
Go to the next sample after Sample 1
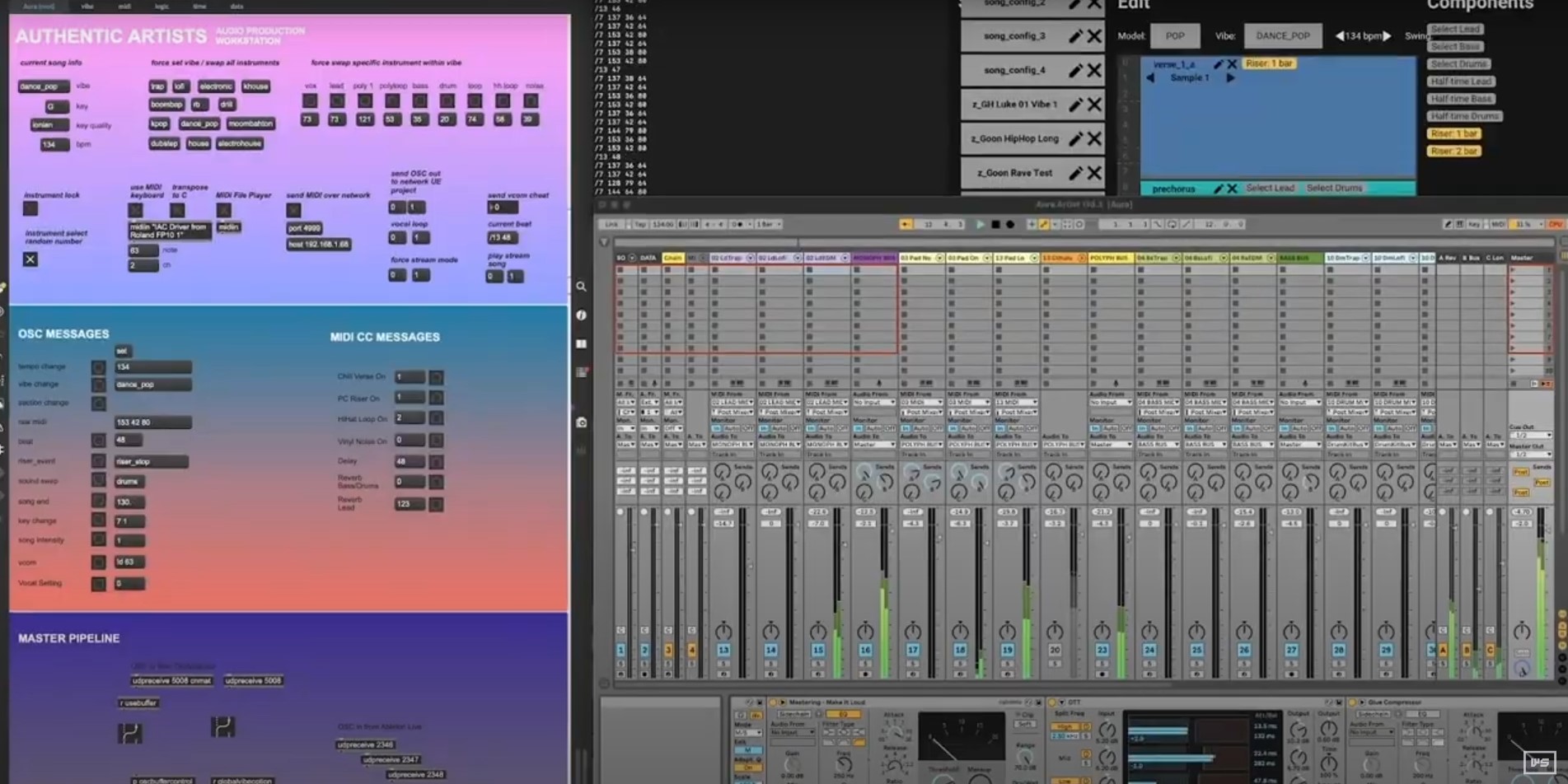coord(1230,77)
